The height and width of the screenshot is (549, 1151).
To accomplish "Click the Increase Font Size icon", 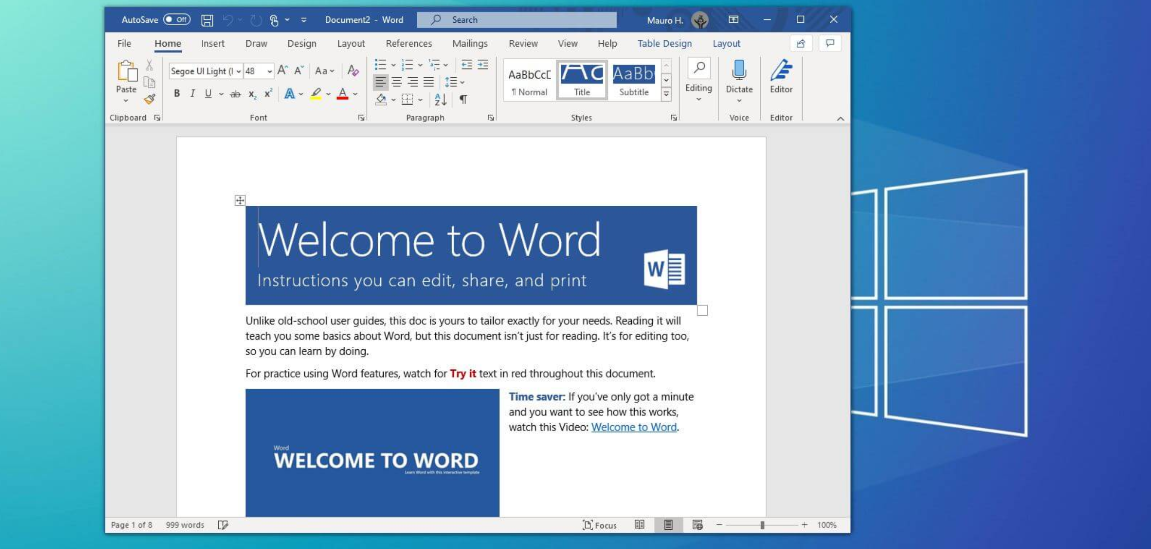I will coord(283,71).
